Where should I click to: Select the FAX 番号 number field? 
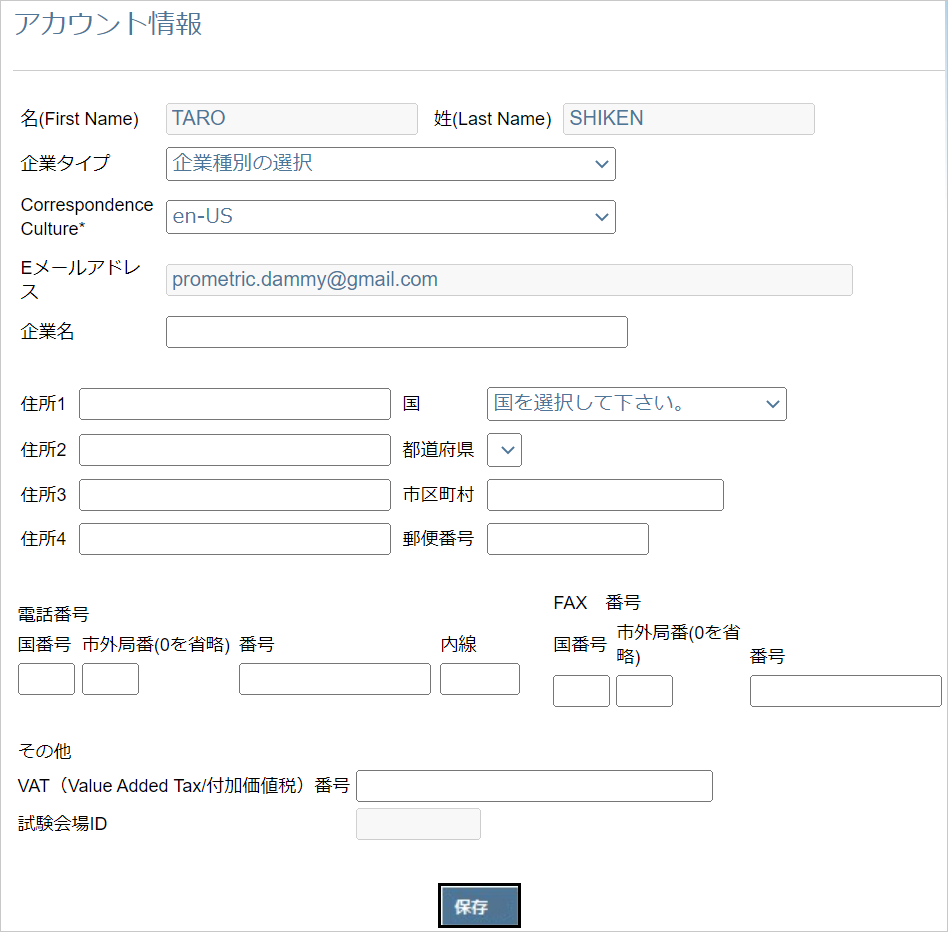tap(845, 691)
